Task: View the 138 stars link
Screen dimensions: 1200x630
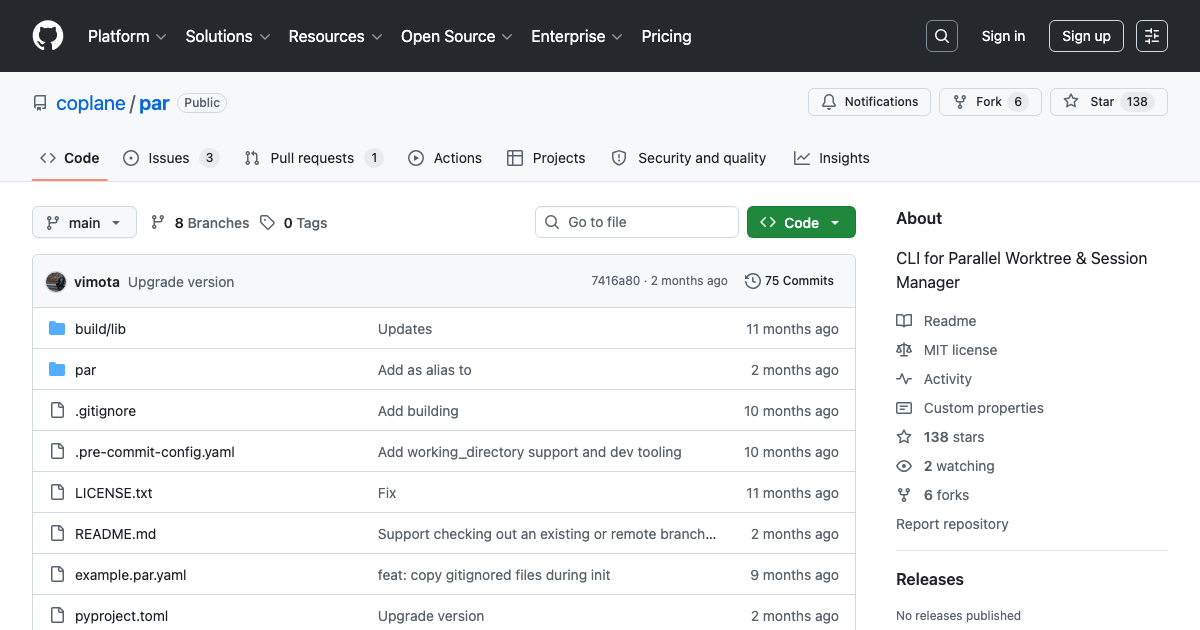Action: 940,437
